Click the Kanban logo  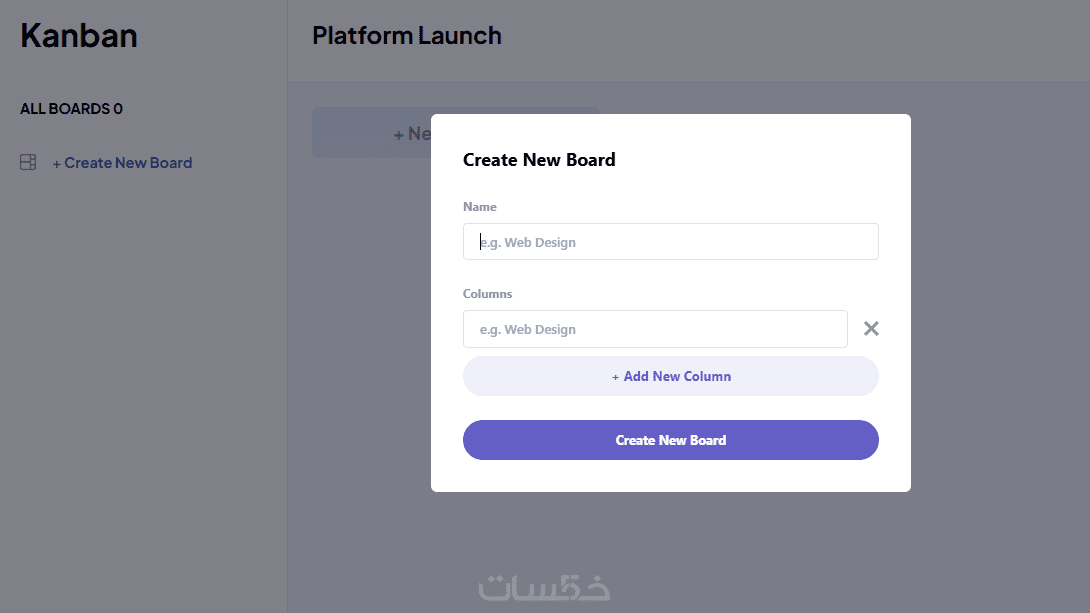79,36
